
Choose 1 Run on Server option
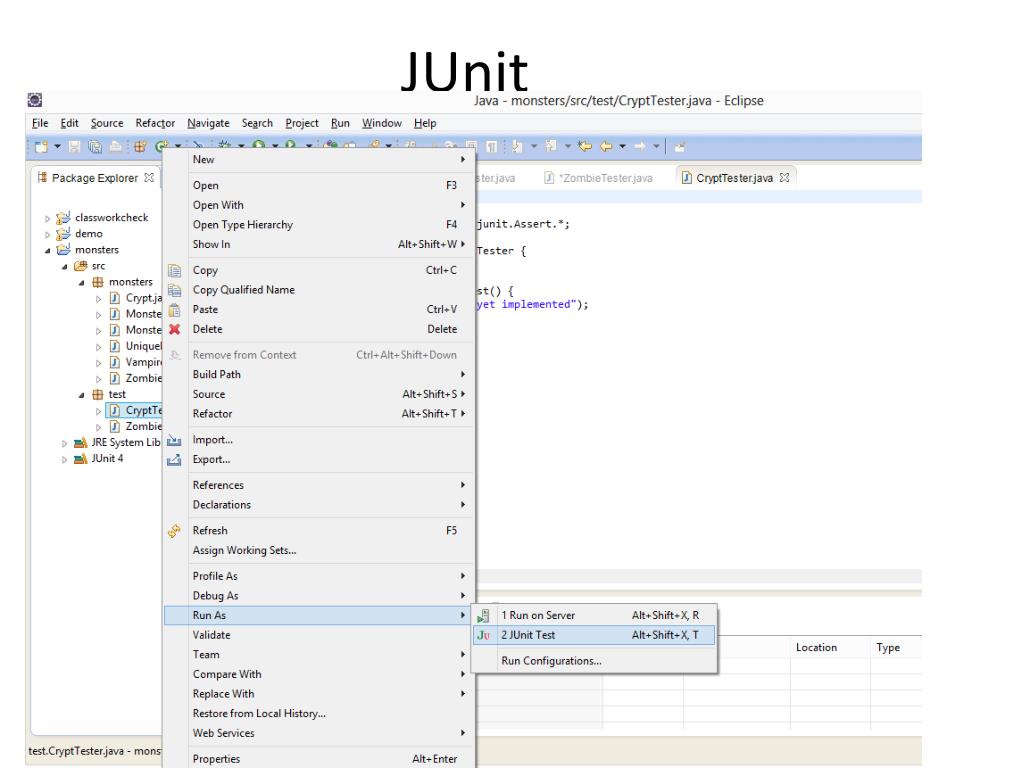click(x=594, y=615)
